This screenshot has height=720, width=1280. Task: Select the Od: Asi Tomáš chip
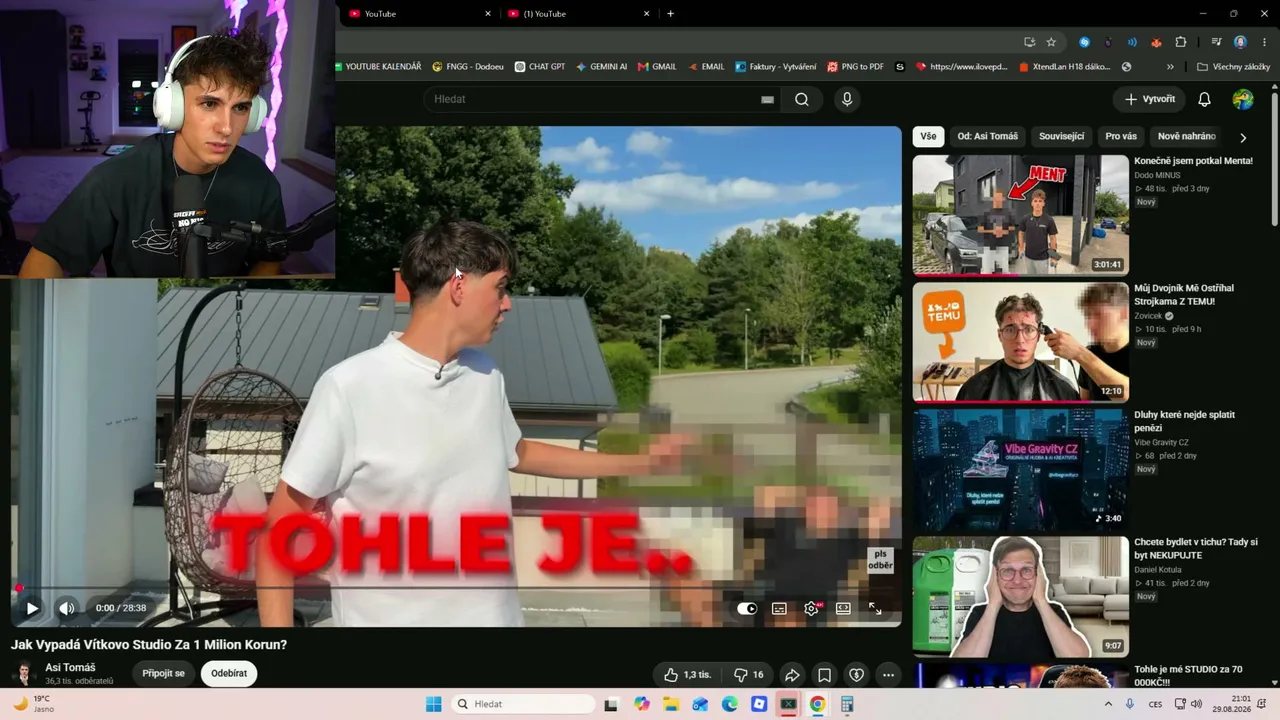987,136
